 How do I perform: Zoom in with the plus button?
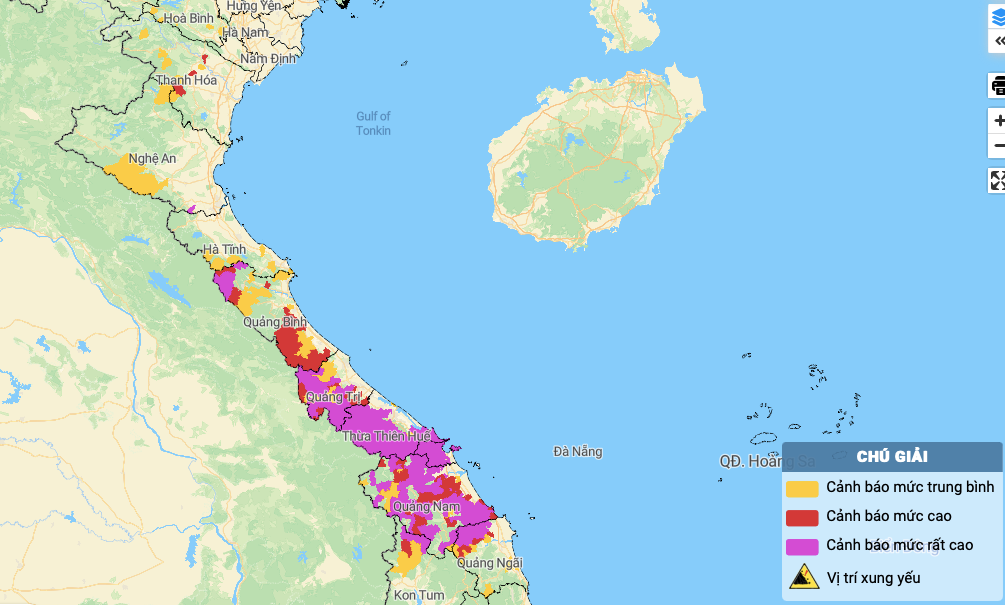pyautogui.click(x=998, y=121)
